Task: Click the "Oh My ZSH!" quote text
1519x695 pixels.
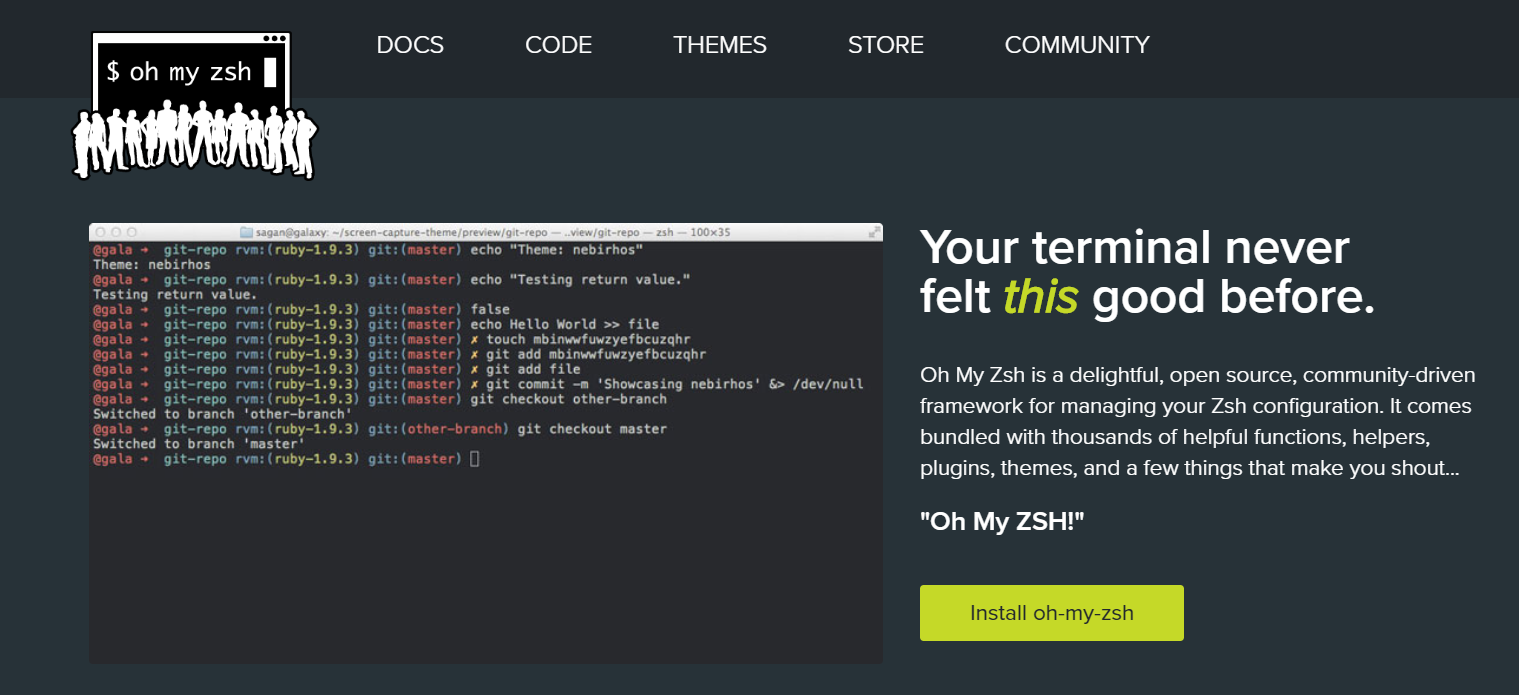Action: pos(1002,521)
